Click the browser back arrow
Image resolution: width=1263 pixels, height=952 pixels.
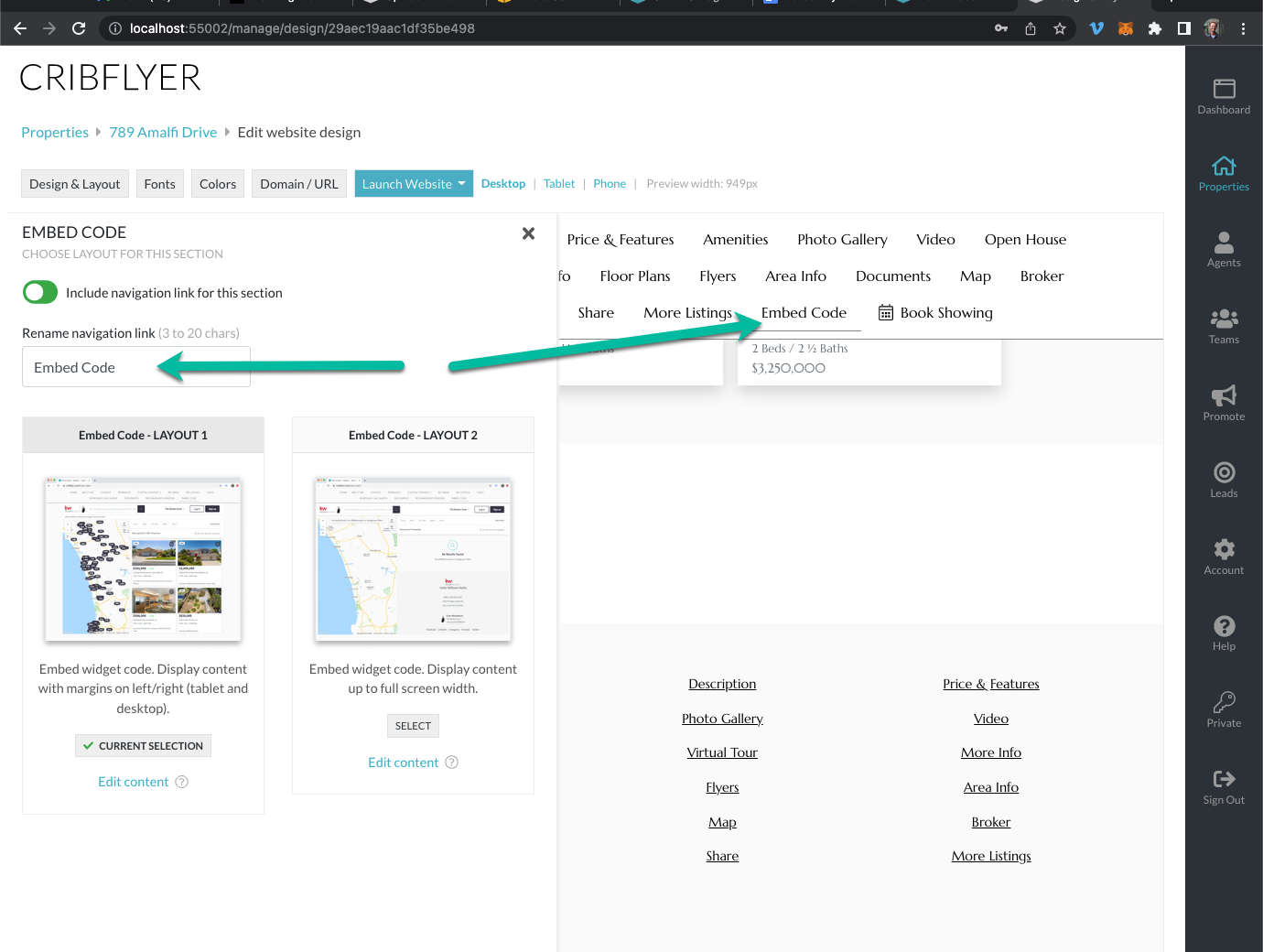(x=20, y=28)
